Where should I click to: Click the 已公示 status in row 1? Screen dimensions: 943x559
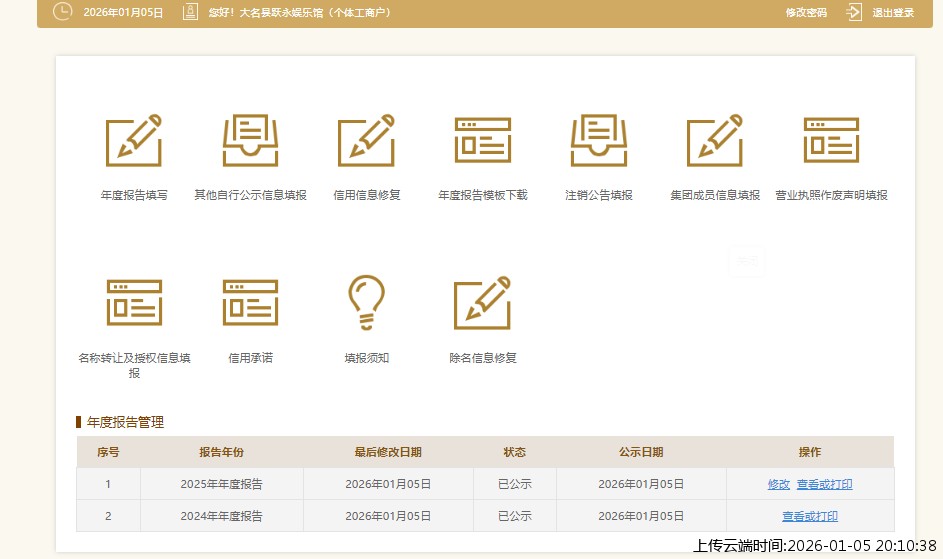(515, 484)
